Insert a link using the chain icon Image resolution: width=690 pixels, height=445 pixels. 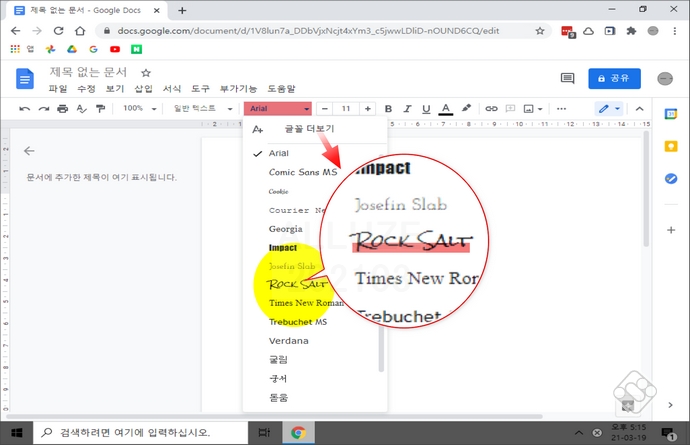pyautogui.click(x=491, y=109)
